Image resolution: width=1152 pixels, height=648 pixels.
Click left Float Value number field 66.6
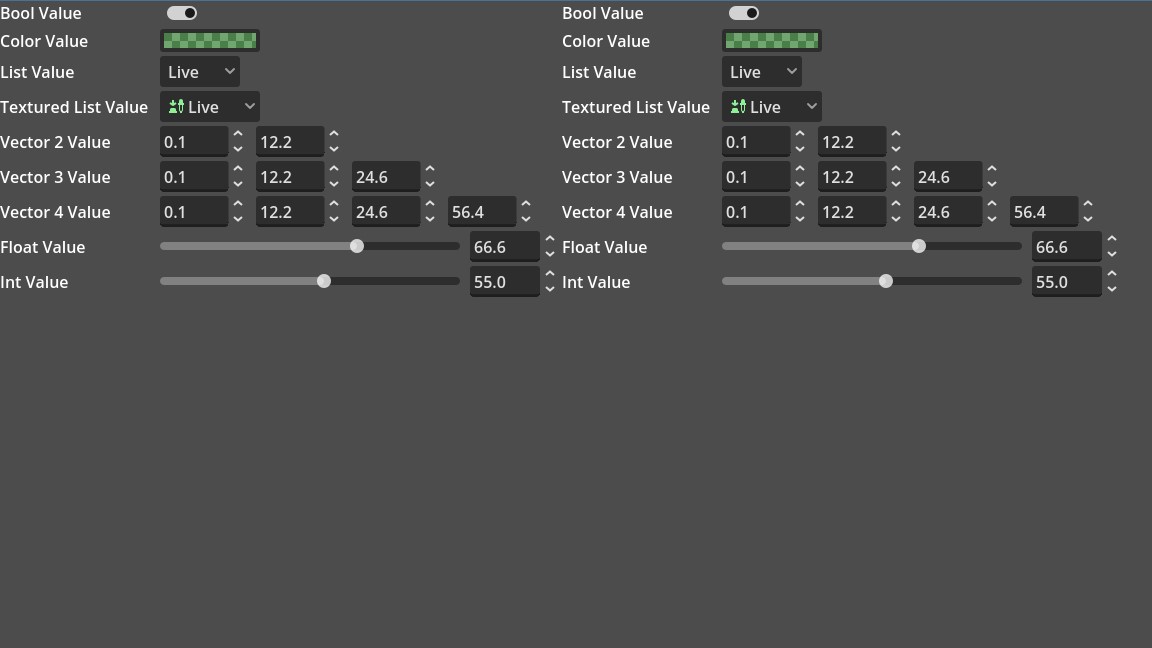505,247
